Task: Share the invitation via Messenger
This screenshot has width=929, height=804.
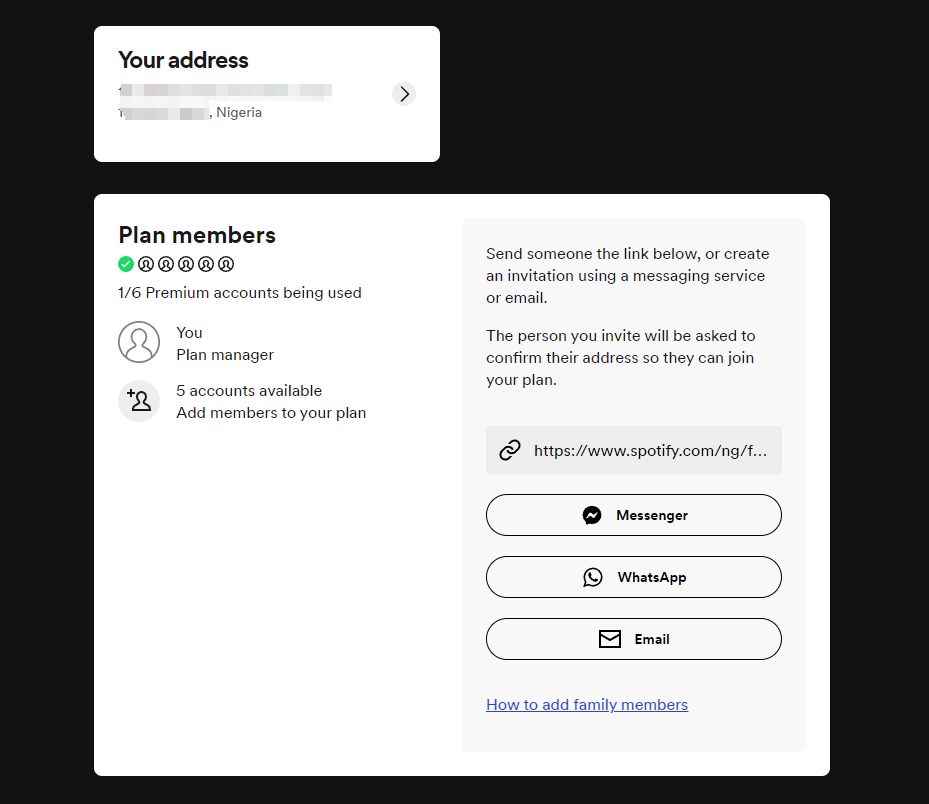Action: tap(633, 515)
